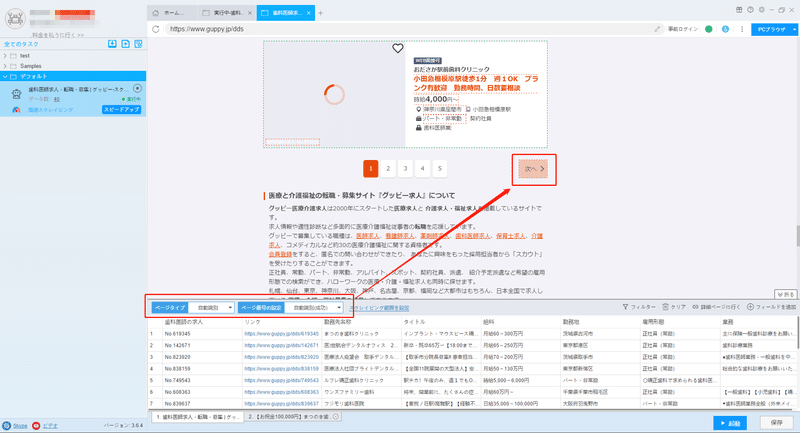Open the Skype link in status bar
This screenshot has width=800, height=433.
pos(20,425)
